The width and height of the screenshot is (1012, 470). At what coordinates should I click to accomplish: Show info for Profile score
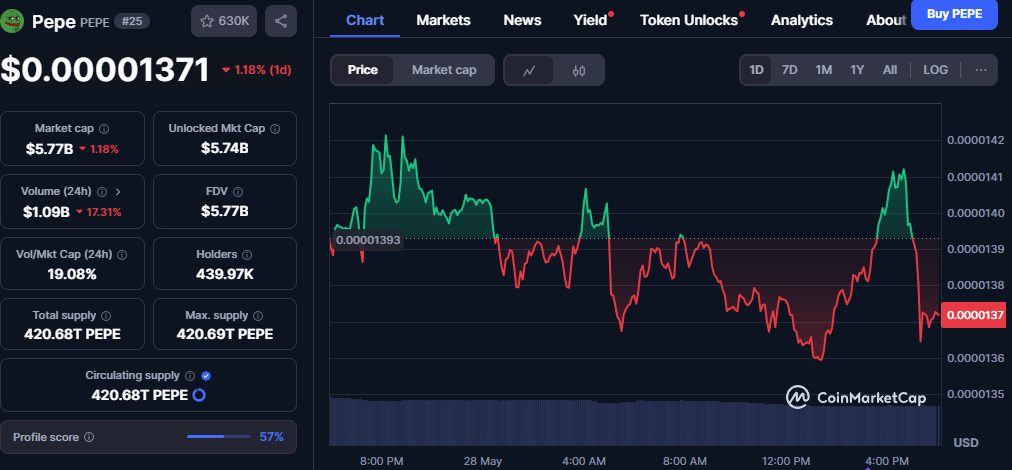[89, 437]
